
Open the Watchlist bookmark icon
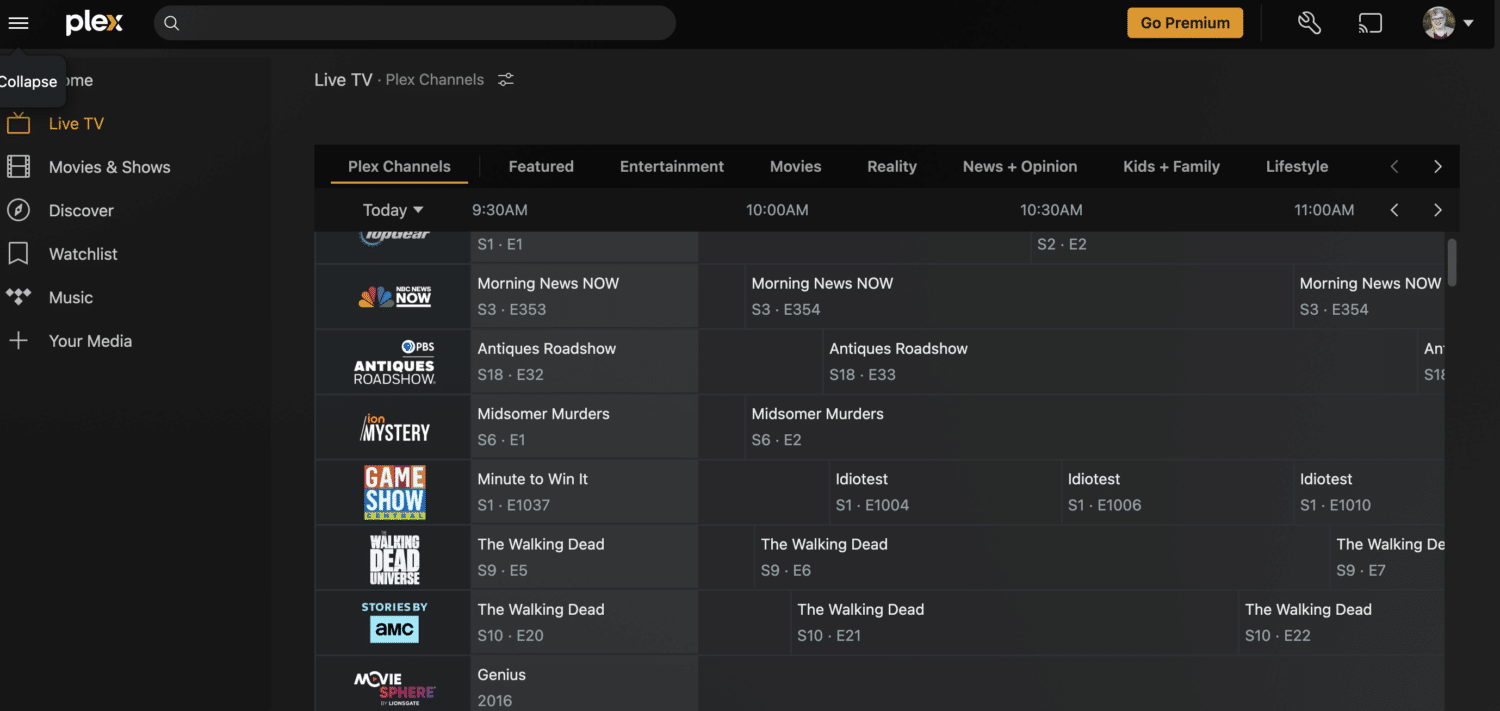pos(18,254)
